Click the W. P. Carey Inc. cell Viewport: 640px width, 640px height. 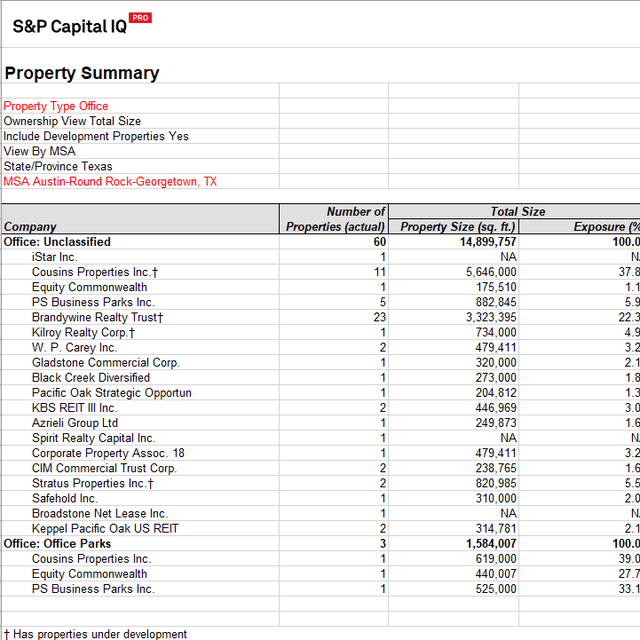pyautogui.click(x=141, y=347)
